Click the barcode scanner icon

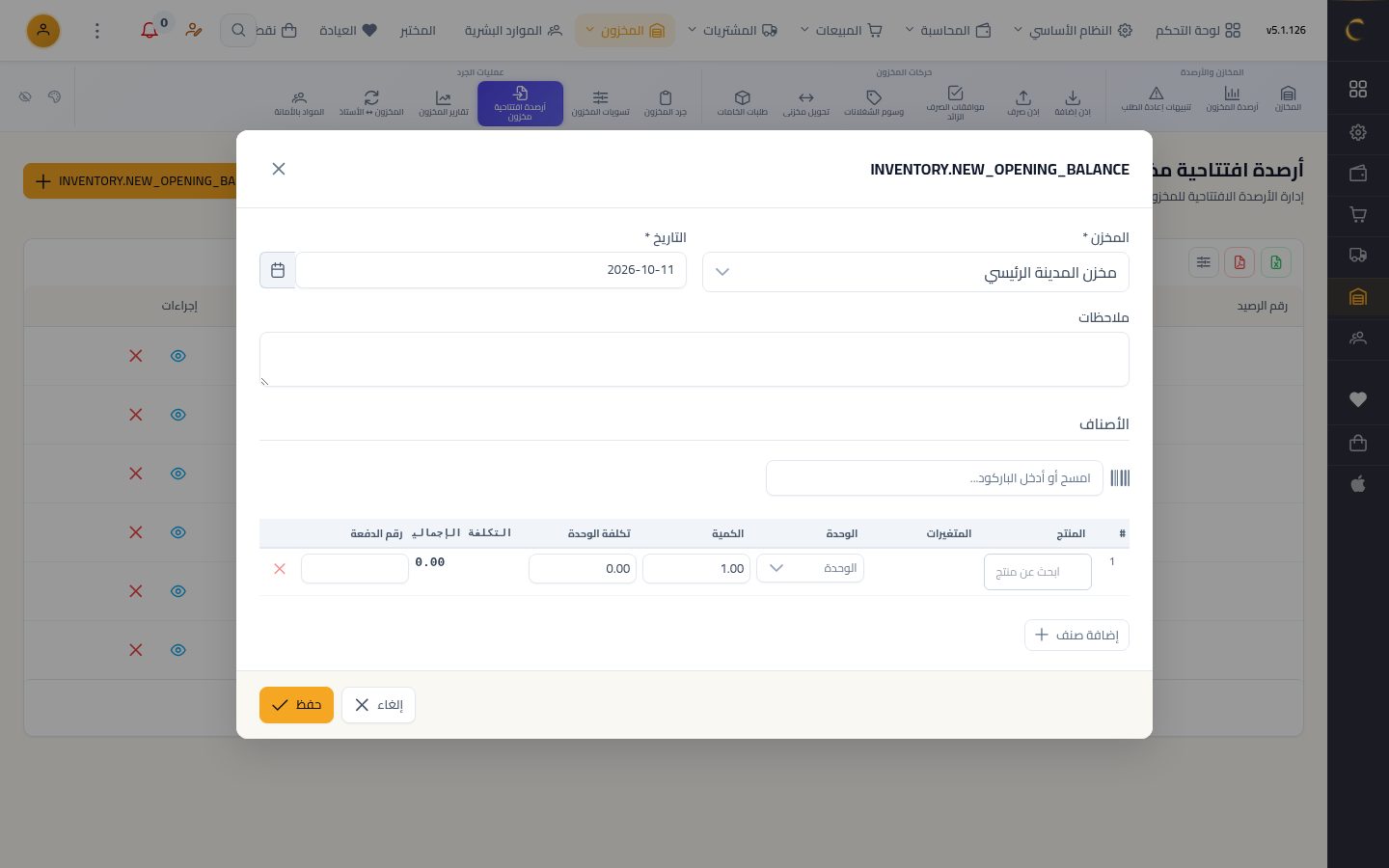(x=1120, y=478)
